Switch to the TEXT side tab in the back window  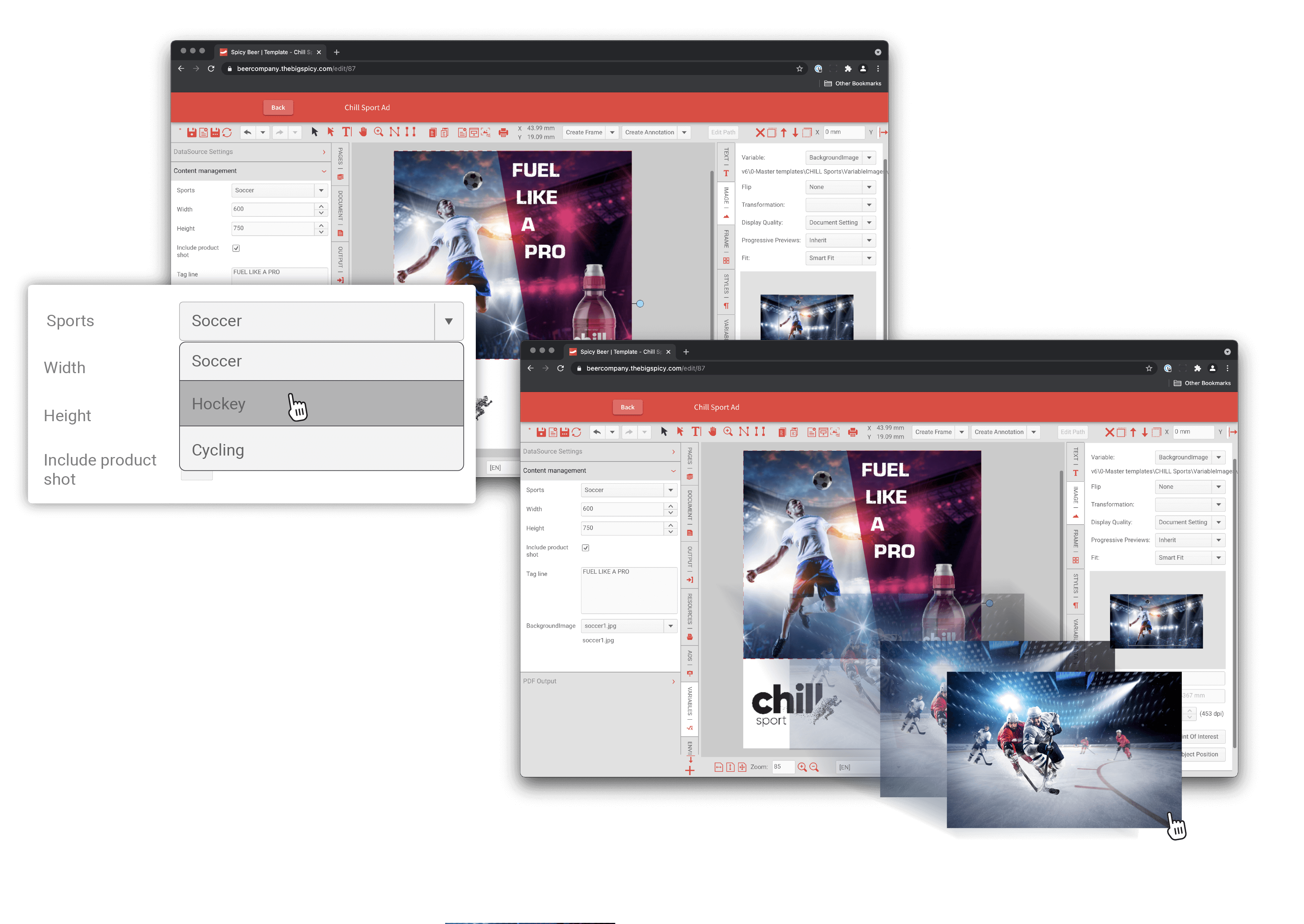click(x=726, y=163)
